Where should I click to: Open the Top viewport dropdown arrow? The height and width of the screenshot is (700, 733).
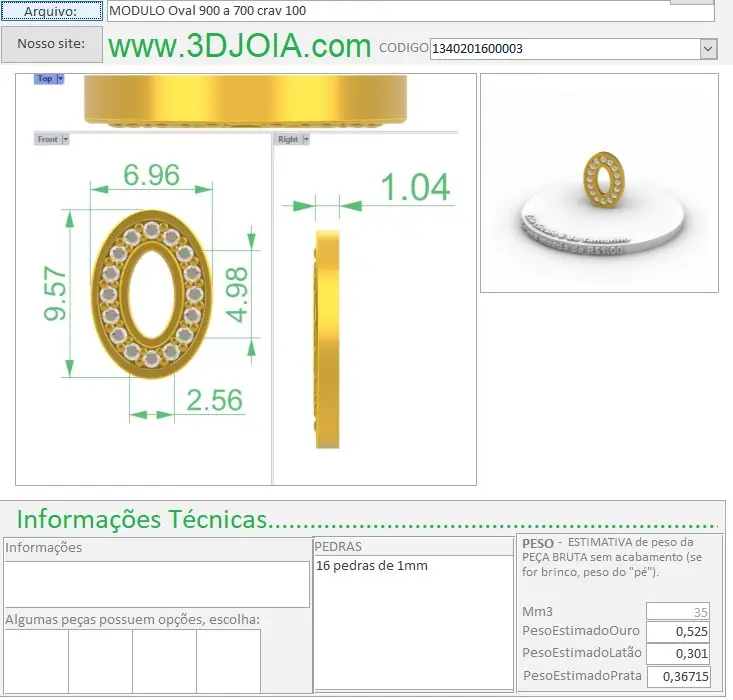click(60, 79)
